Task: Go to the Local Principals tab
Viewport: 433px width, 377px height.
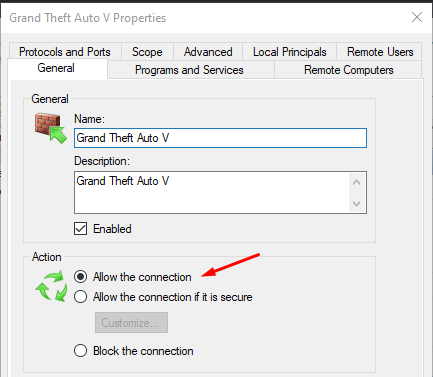Action: click(x=289, y=52)
